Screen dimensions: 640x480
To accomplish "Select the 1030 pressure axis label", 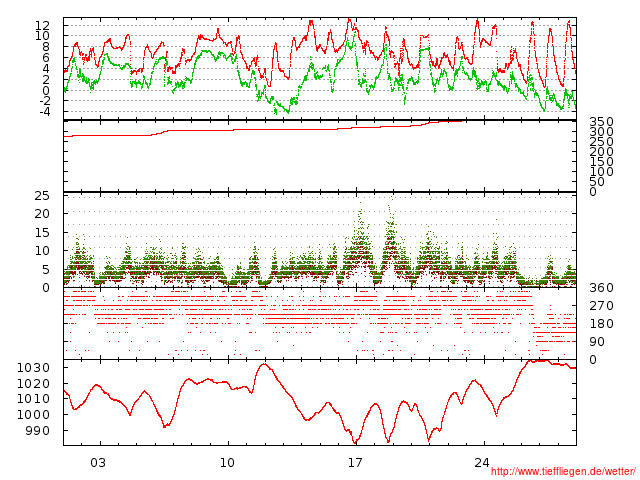I will [33, 368].
